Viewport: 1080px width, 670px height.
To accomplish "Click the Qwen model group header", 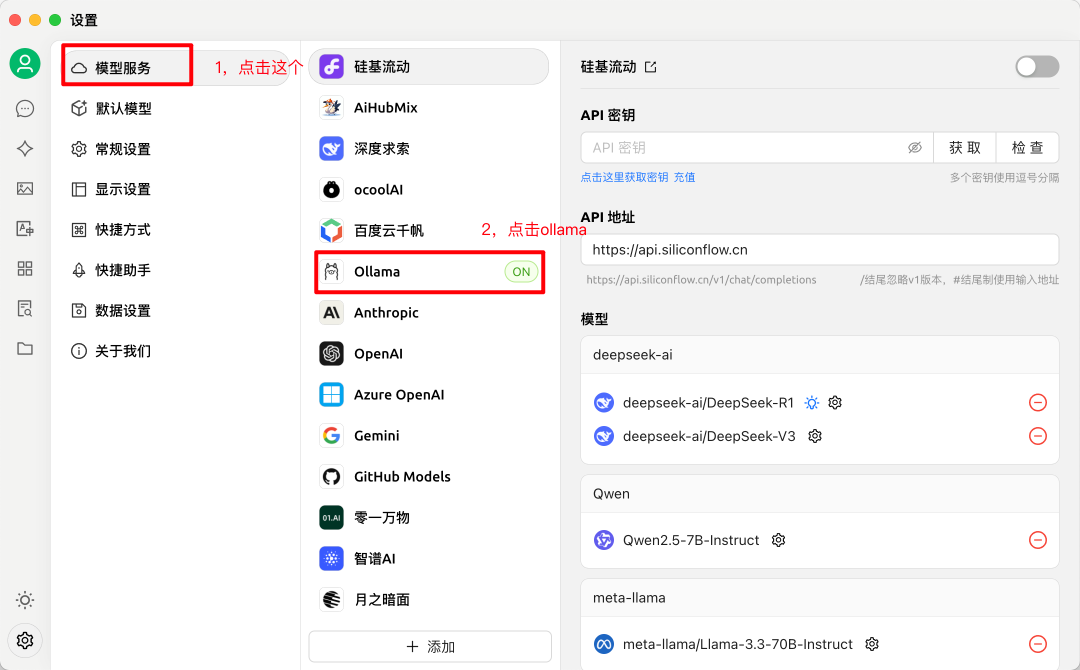I will tap(820, 494).
